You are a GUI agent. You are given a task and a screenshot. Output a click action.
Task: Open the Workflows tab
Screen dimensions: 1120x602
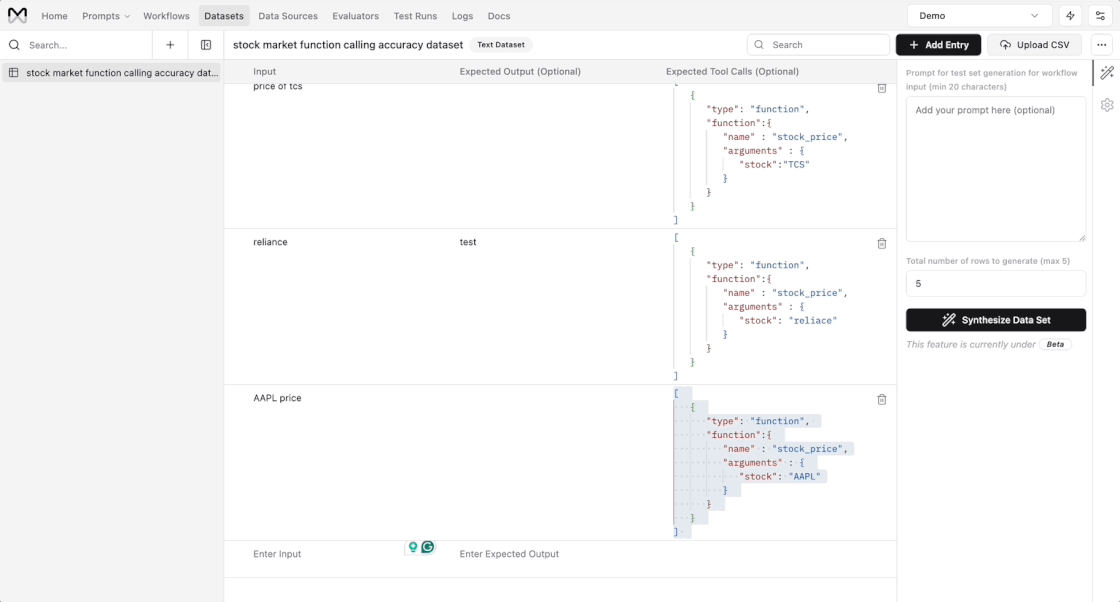(166, 16)
